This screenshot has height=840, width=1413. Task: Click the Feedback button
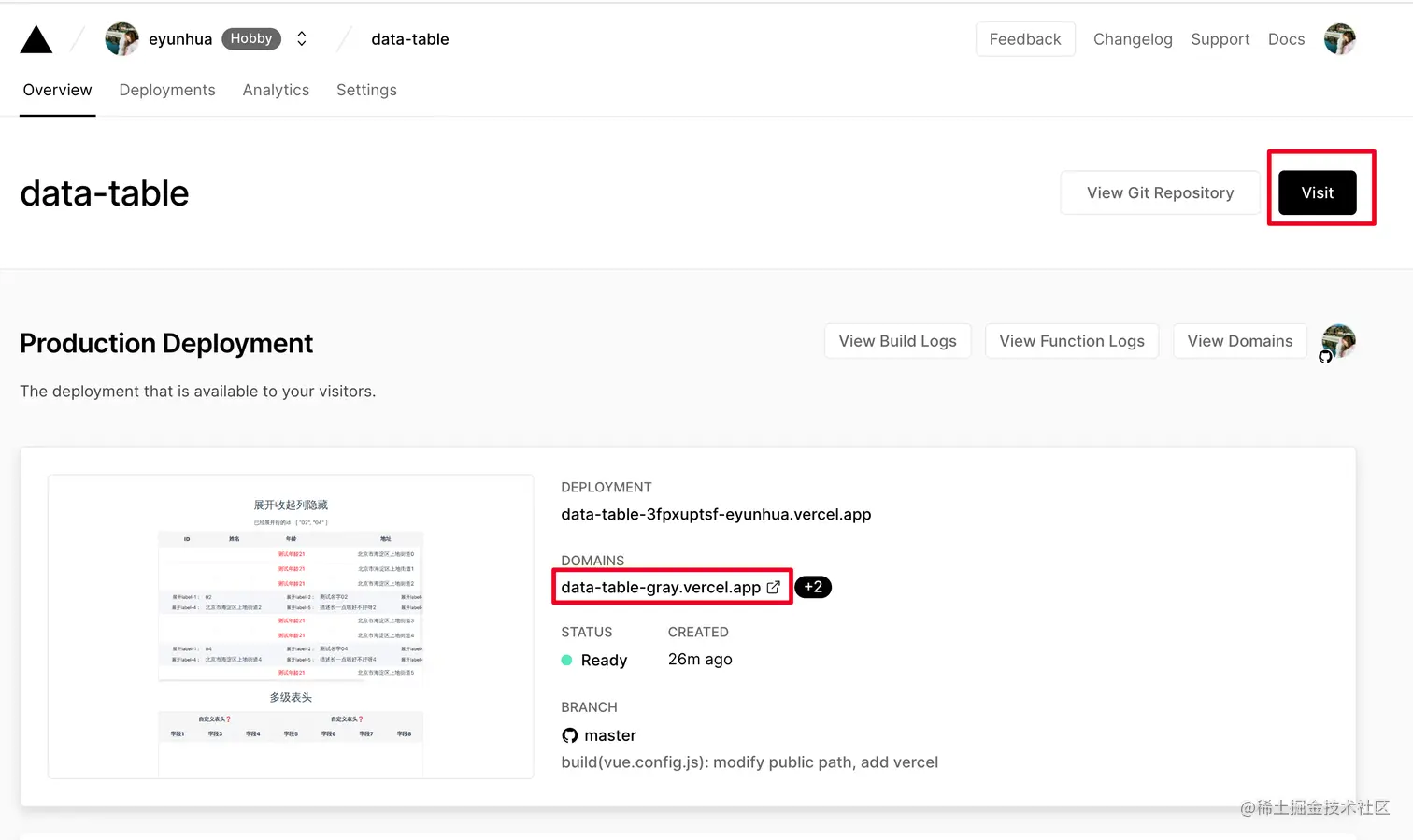click(x=1025, y=39)
